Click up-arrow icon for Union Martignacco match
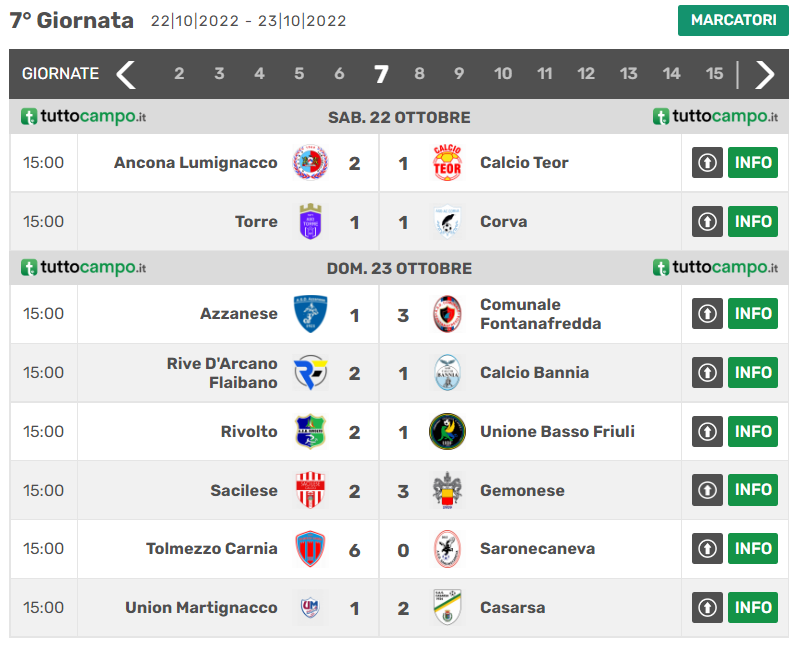The height and width of the screenshot is (647, 801). 707,607
